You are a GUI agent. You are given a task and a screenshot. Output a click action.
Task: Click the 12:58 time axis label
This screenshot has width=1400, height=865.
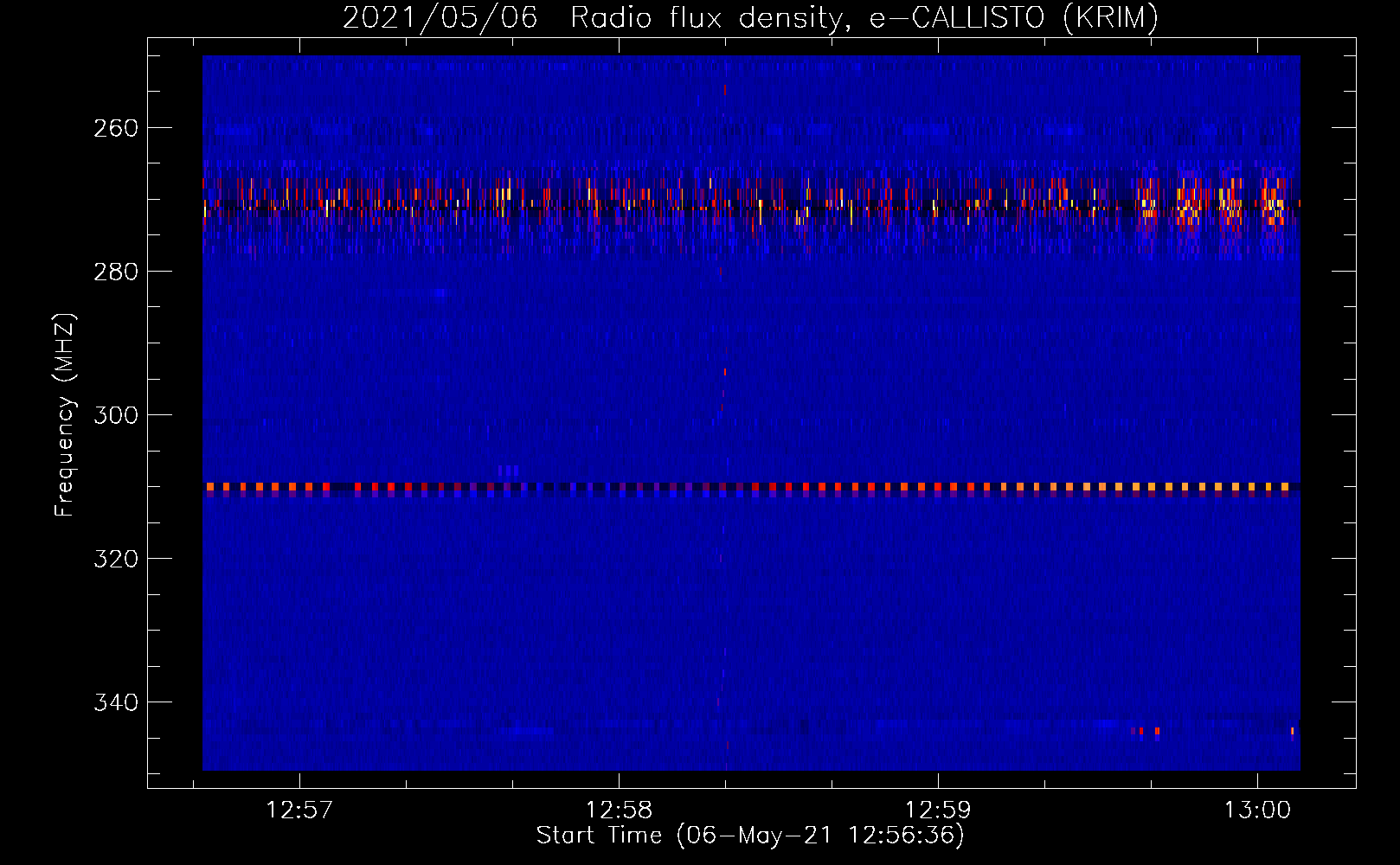tap(619, 811)
